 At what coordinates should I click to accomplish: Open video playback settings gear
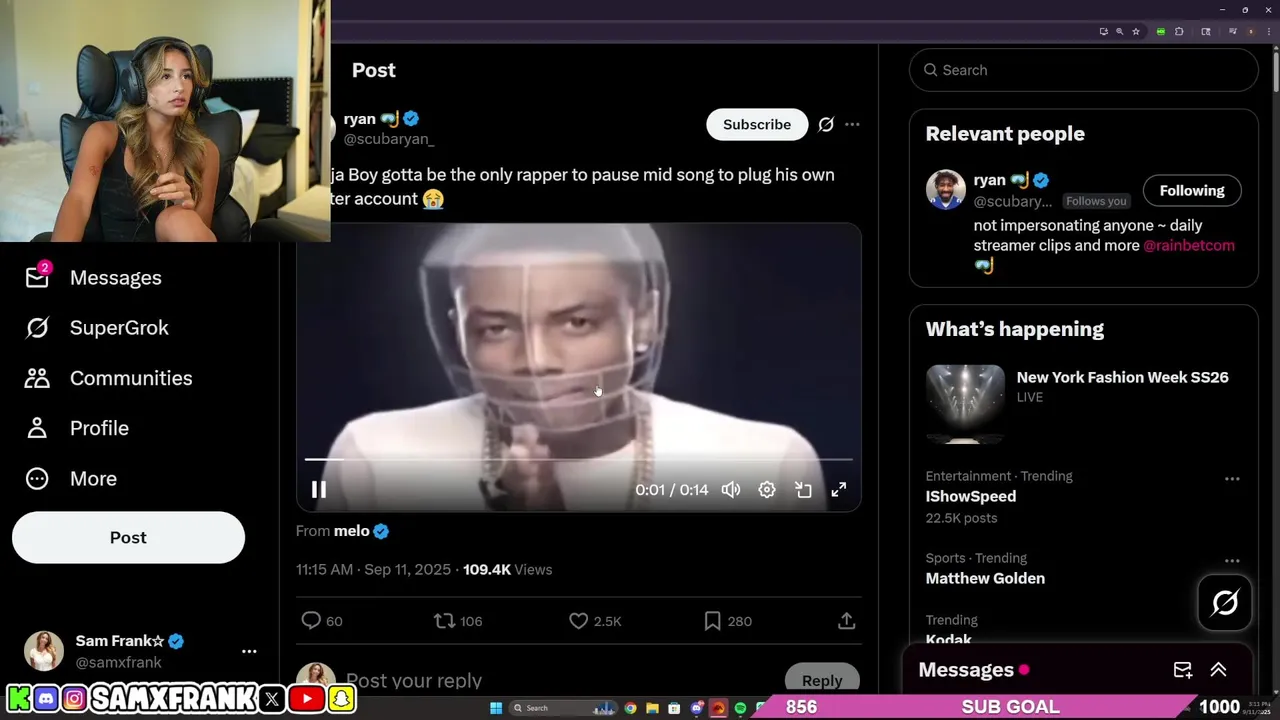[767, 489]
